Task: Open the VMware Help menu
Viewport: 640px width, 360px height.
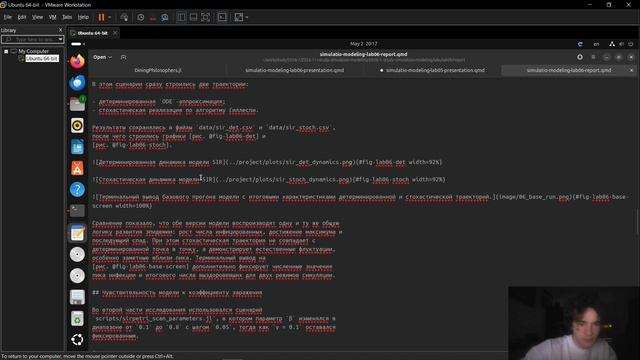Action: (83, 17)
